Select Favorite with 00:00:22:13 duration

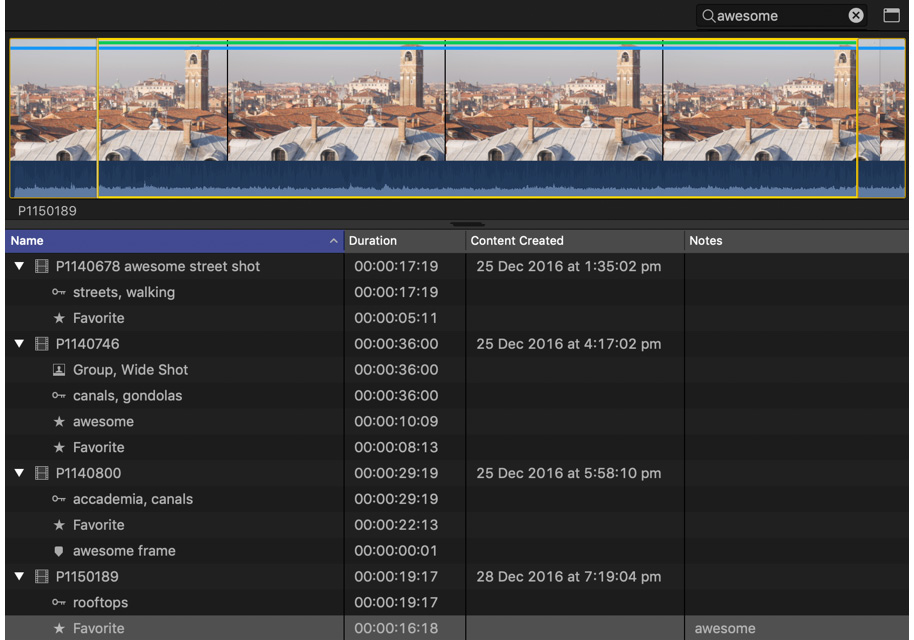coord(457,525)
